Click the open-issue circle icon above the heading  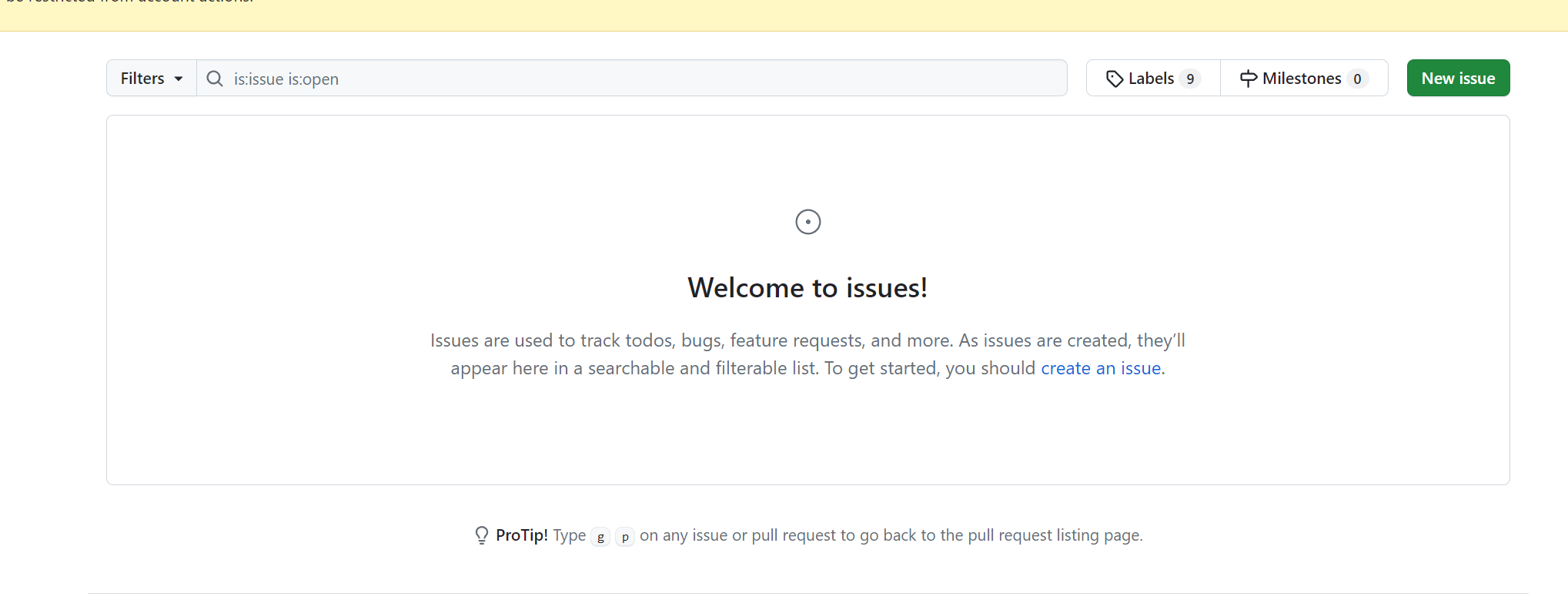[x=807, y=222]
